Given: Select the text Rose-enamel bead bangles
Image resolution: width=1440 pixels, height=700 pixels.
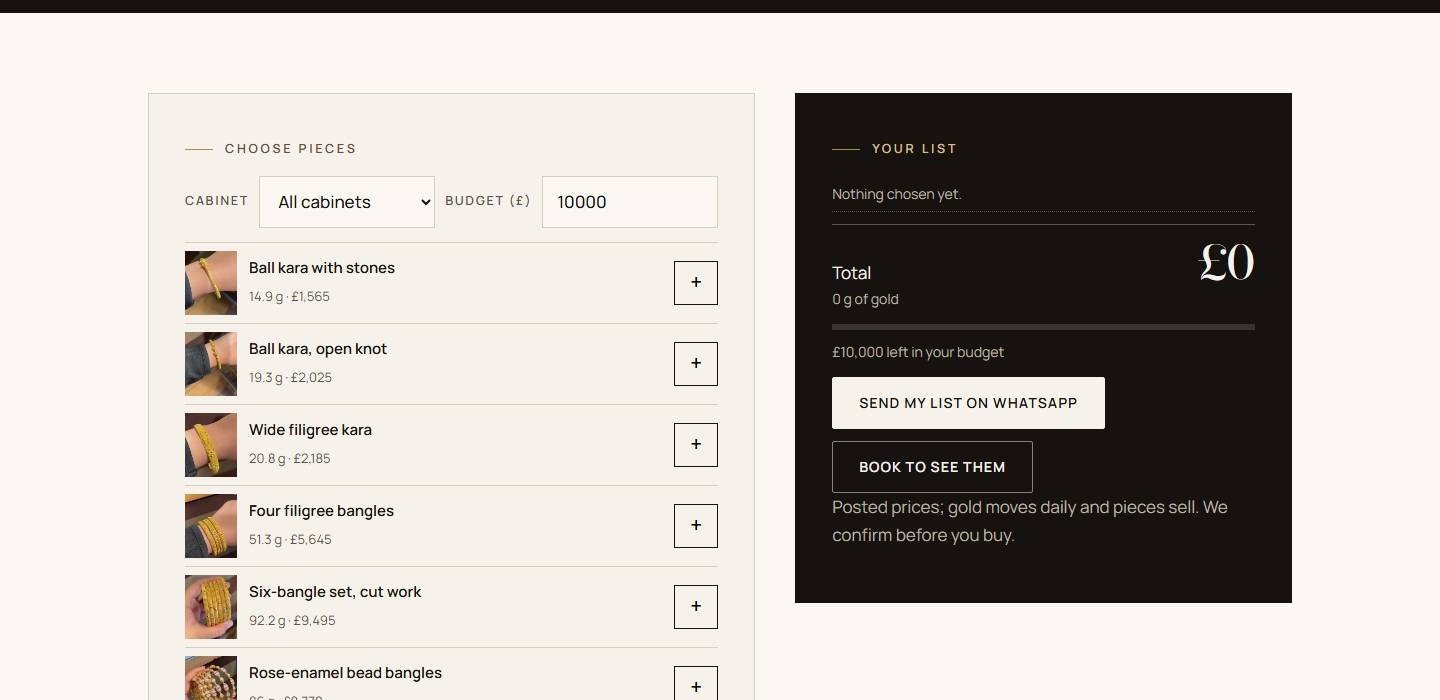Looking at the screenshot, I should [345, 673].
